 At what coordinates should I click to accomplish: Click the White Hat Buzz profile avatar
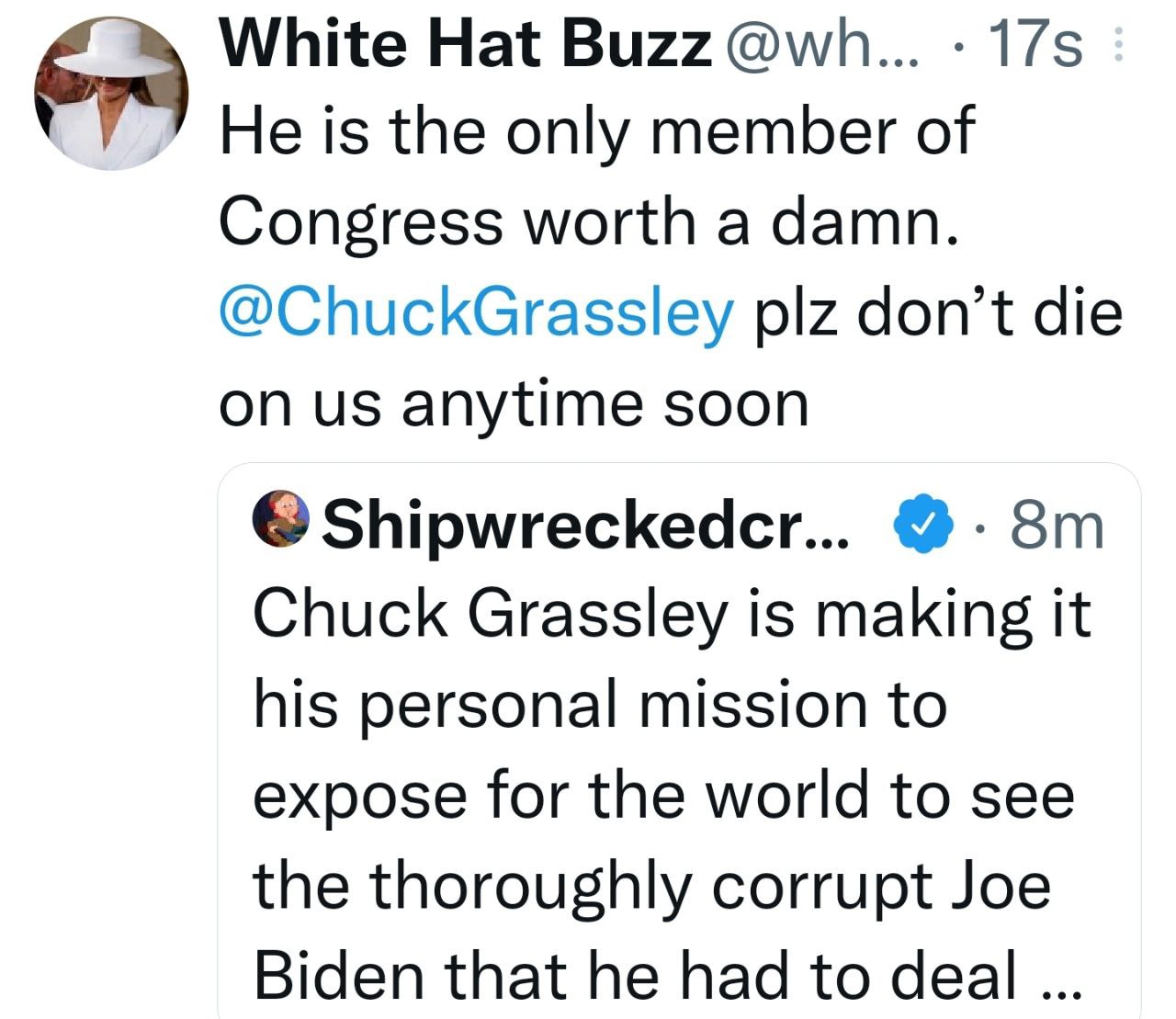pyautogui.click(x=111, y=94)
